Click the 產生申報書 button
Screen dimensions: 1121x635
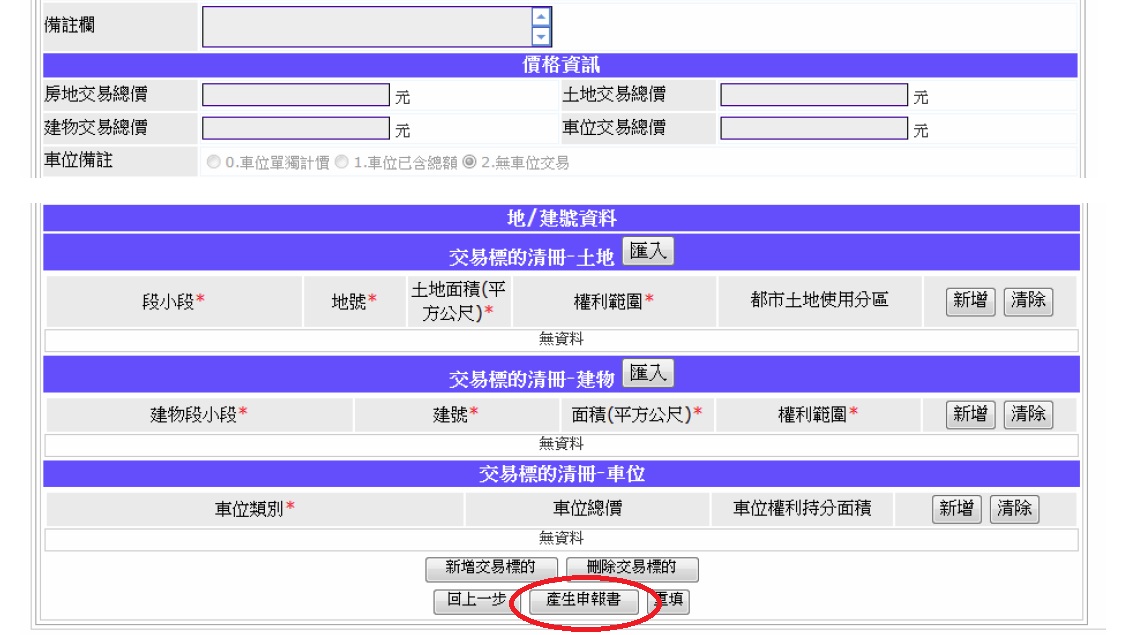coord(582,601)
